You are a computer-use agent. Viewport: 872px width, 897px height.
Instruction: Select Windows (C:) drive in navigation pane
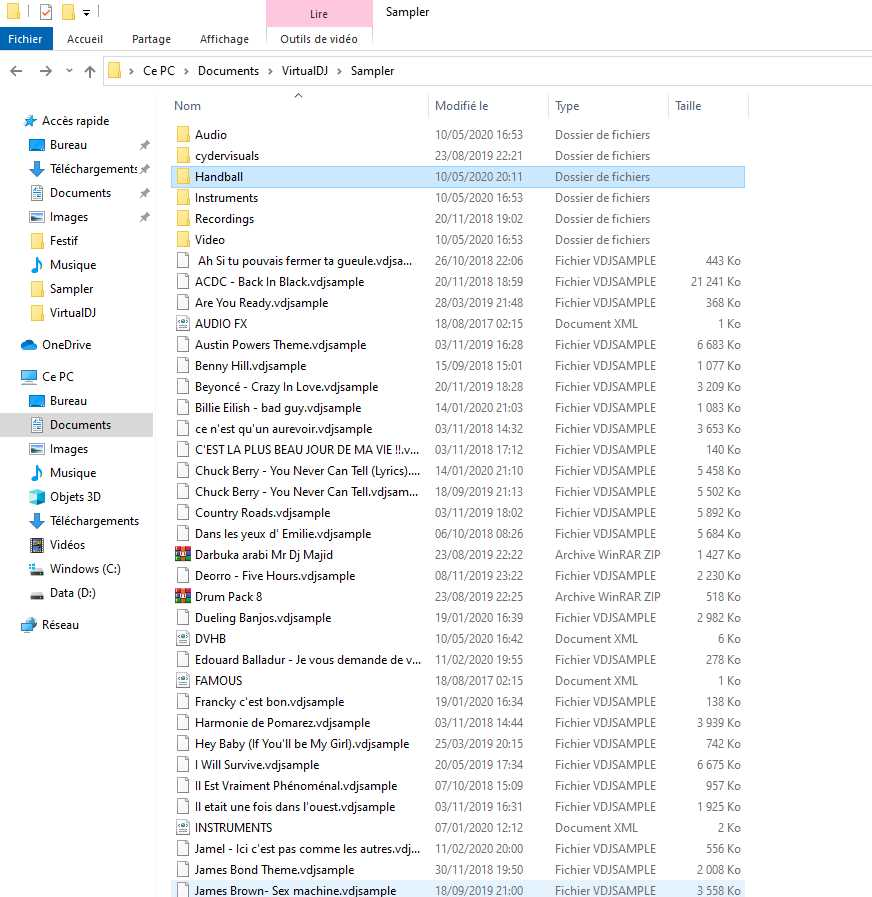(85, 569)
